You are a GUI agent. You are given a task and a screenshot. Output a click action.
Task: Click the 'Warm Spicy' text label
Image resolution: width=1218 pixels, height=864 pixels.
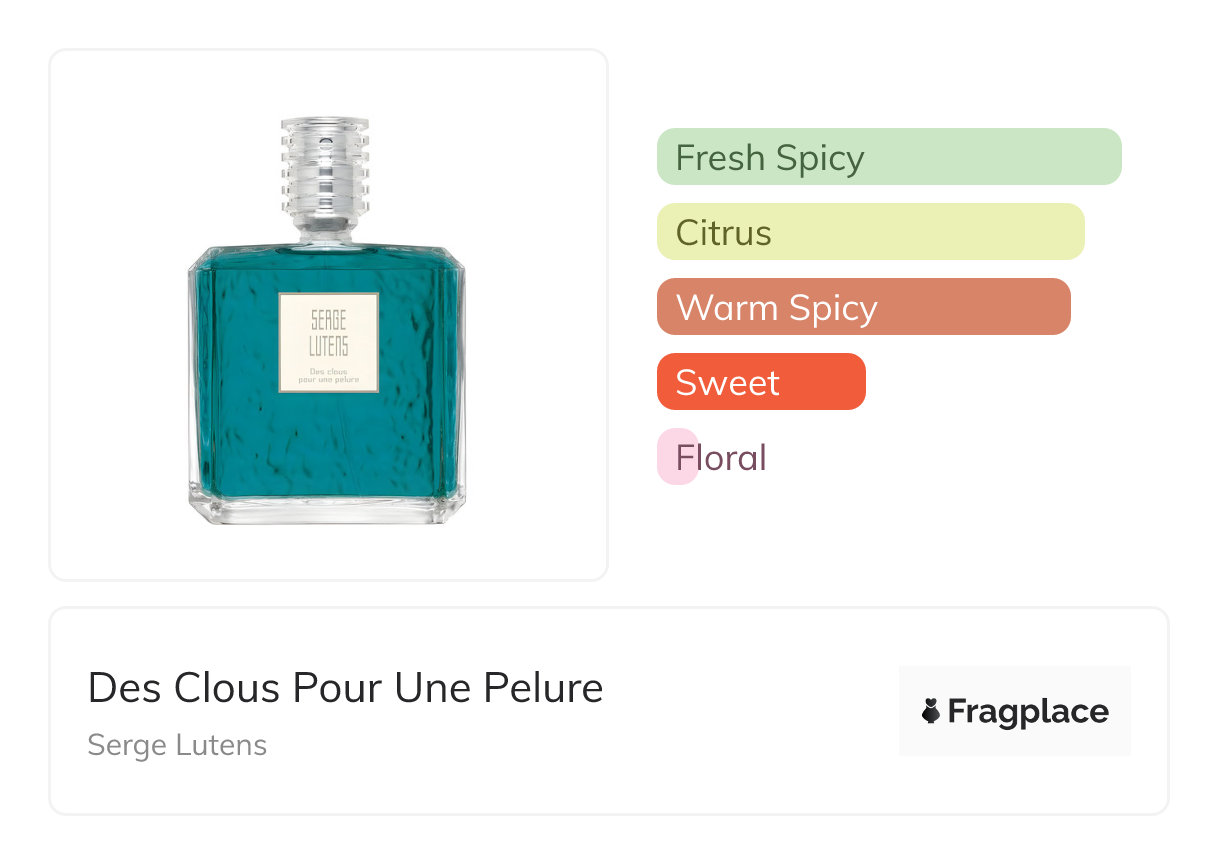pyautogui.click(x=776, y=308)
